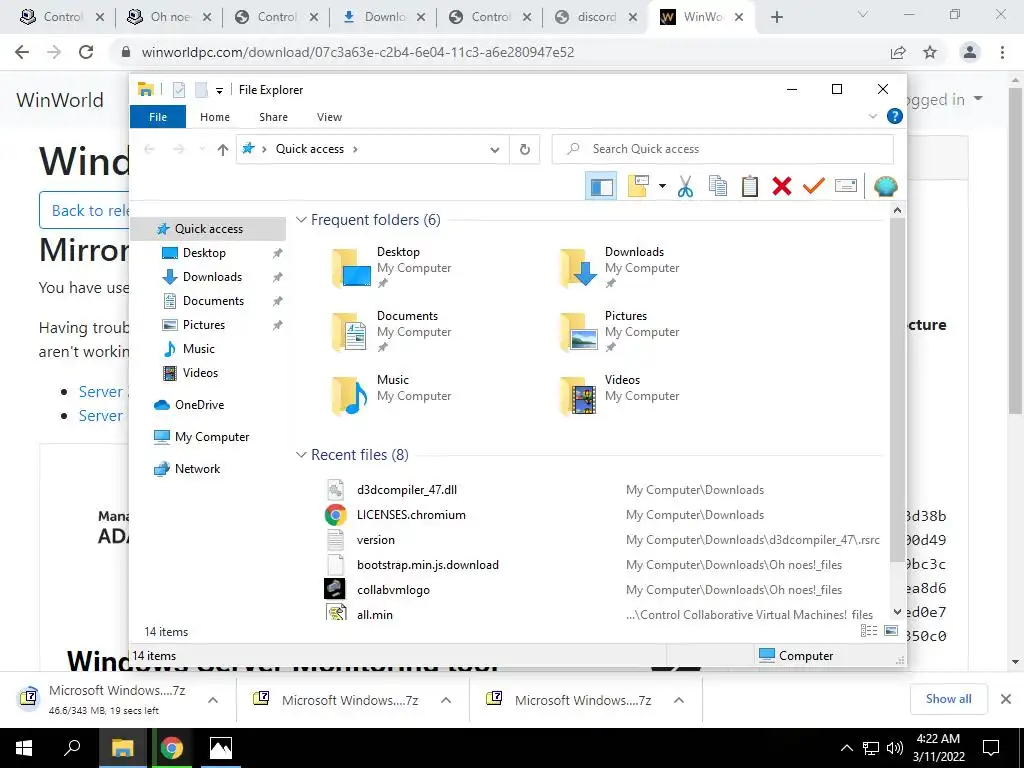
Task: Open options for the third downloaded 7z file
Action: 679,700
